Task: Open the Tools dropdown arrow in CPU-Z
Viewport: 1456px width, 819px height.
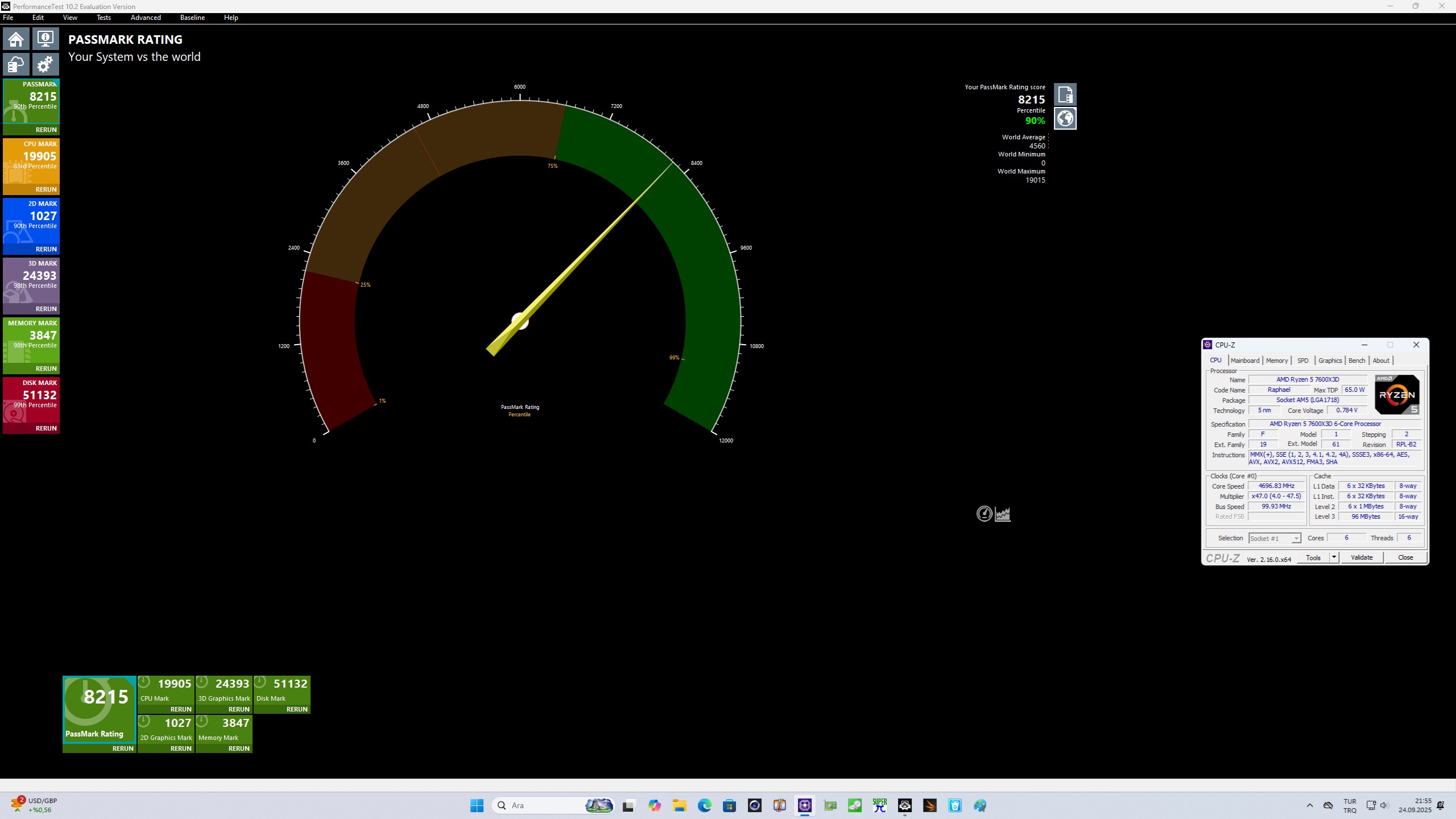Action: (x=1334, y=557)
